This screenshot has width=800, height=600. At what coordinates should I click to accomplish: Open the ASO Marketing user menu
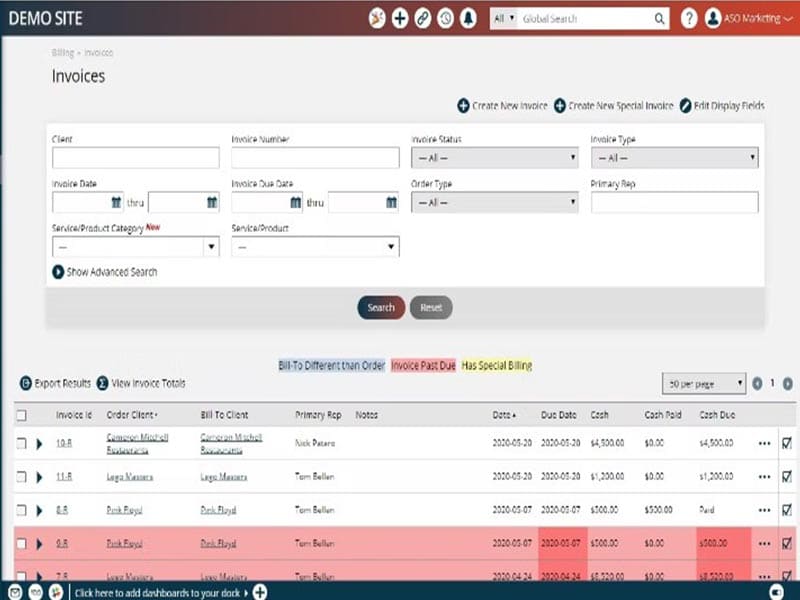pyautogui.click(x=758, y=19)
